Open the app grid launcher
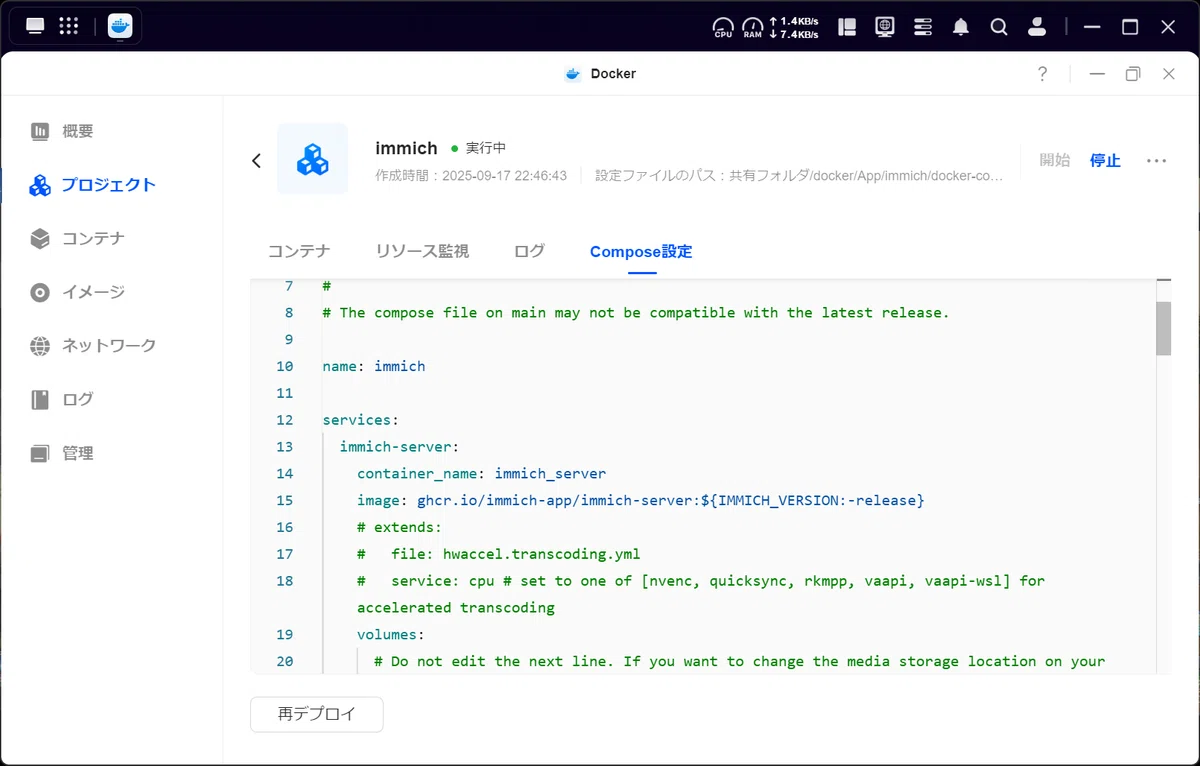 pos(69,26)
